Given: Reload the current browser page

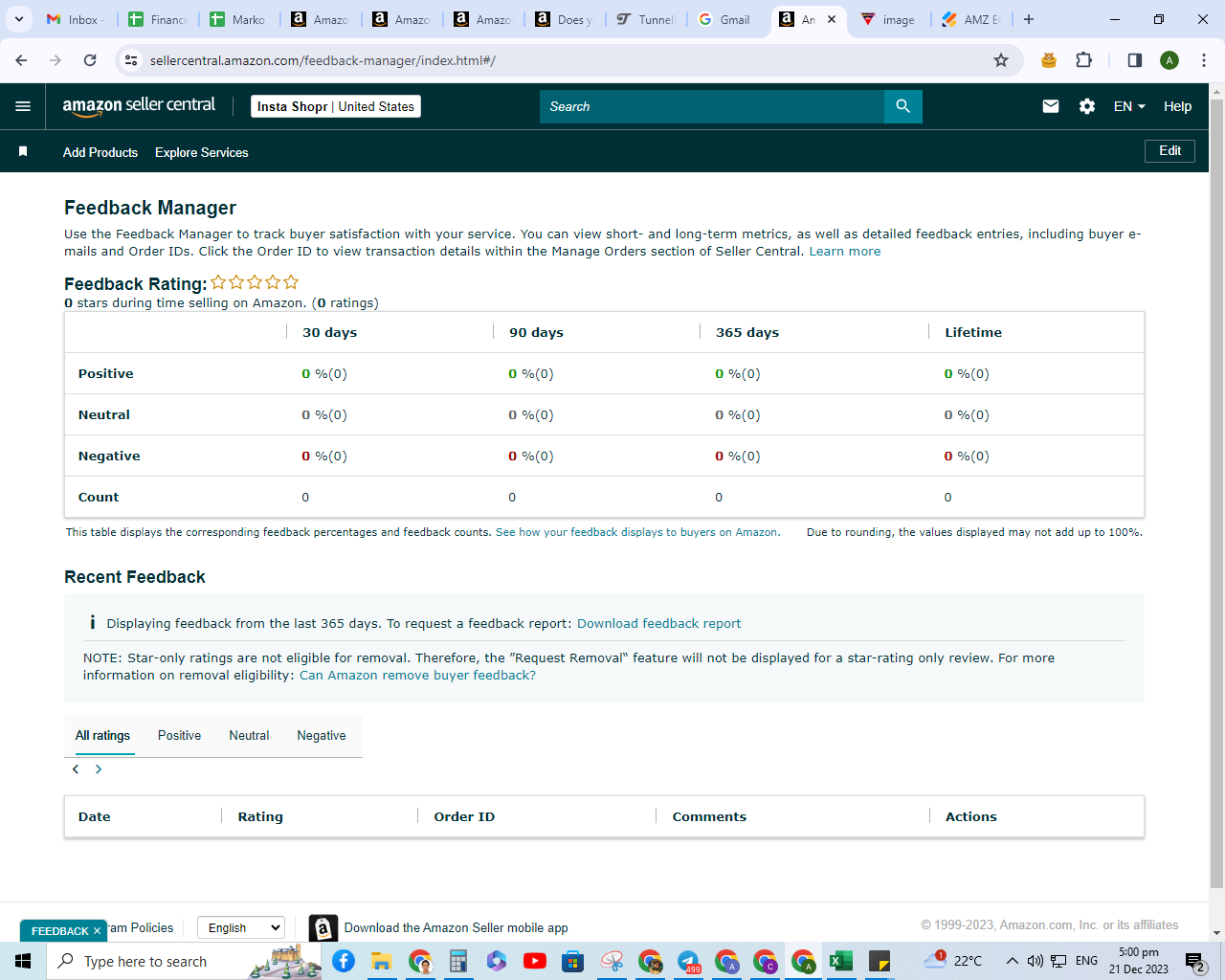Looking at the screenshot, I should click(x=90, y=60).
